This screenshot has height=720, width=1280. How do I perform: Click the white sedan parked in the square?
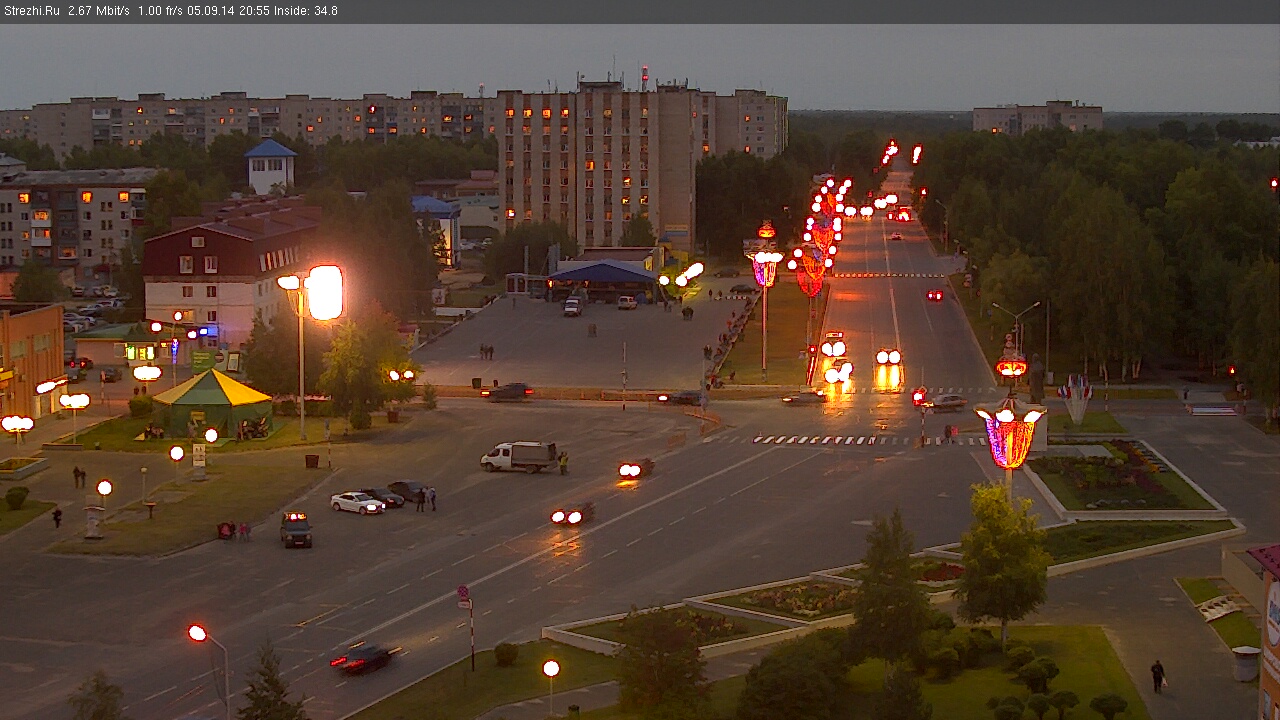[357, 503]
